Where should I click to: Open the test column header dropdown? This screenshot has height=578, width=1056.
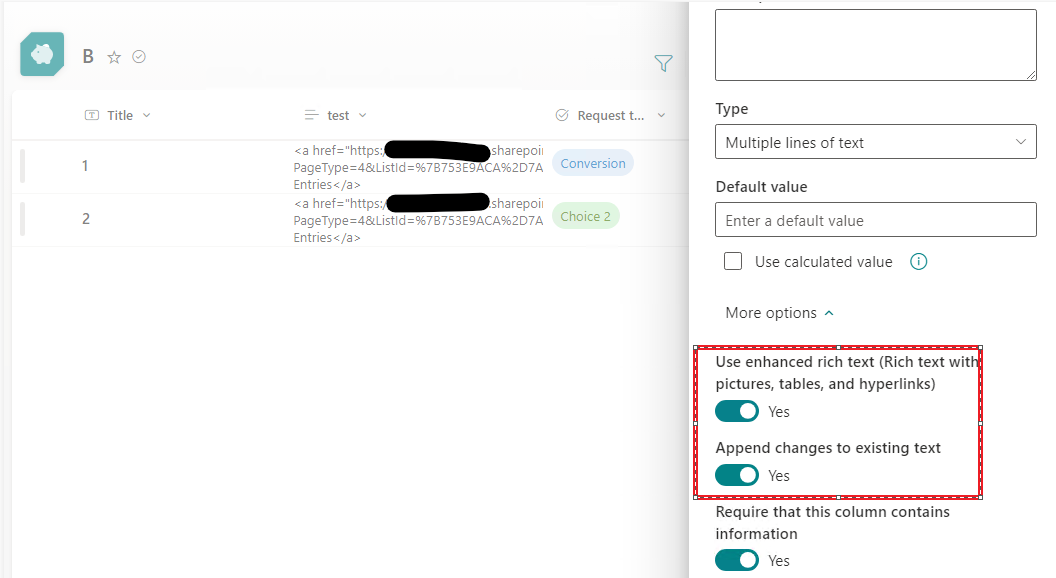pyautogui.click(x=362, y=114)
